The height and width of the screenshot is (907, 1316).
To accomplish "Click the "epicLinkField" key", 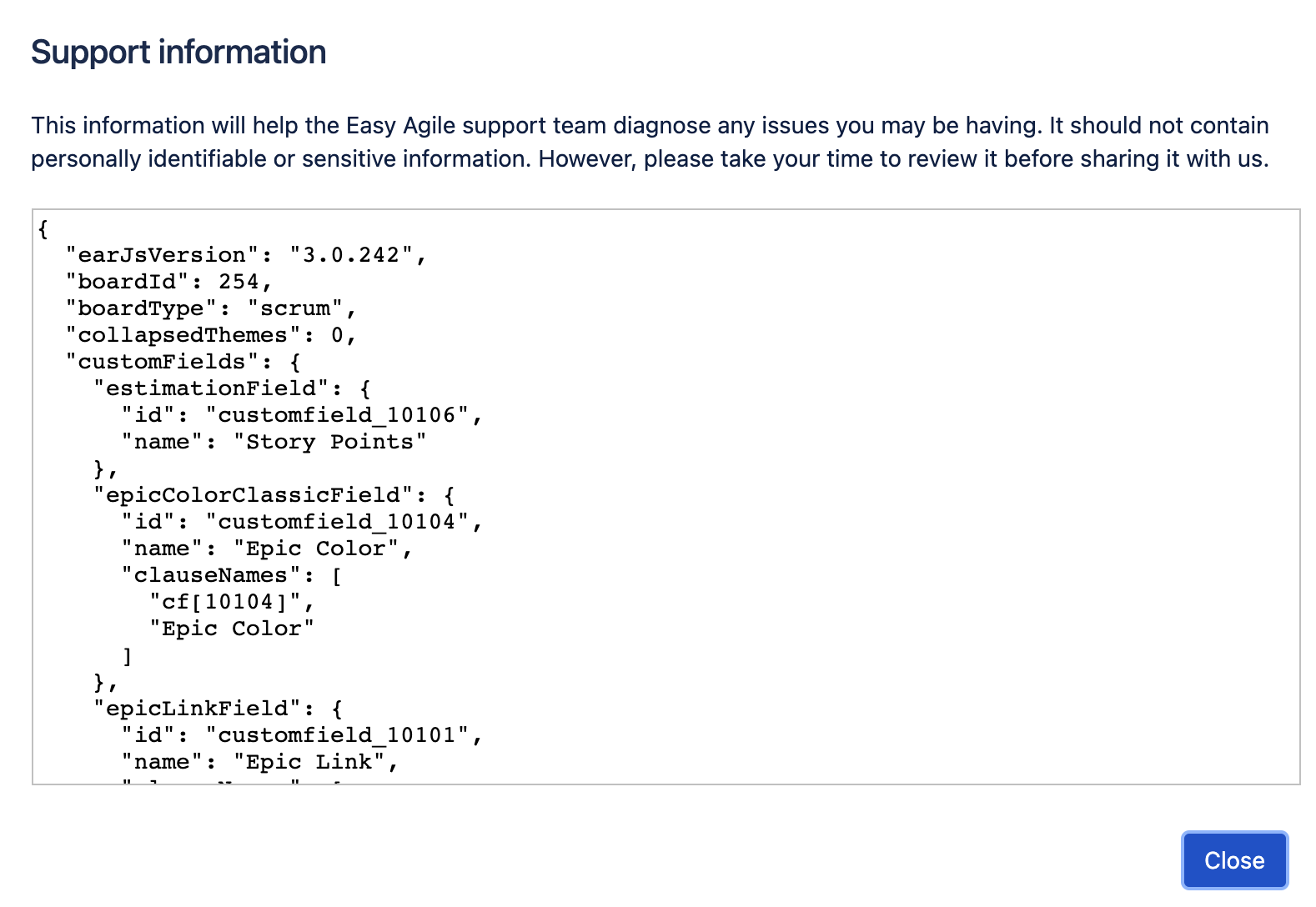I will pos(197,709).
